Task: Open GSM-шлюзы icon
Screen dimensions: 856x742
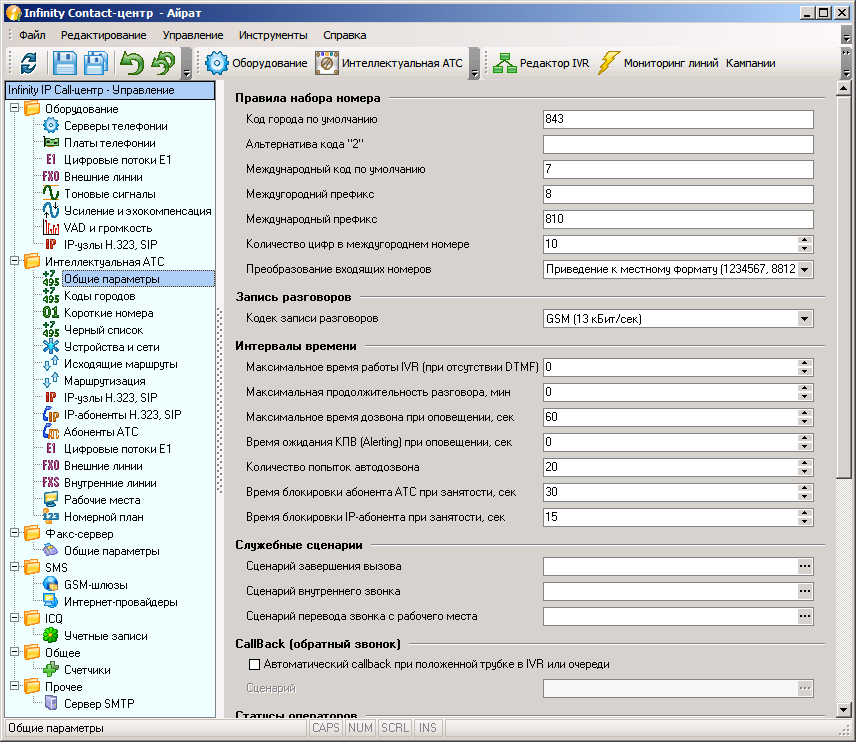Action: coord(51,584)
